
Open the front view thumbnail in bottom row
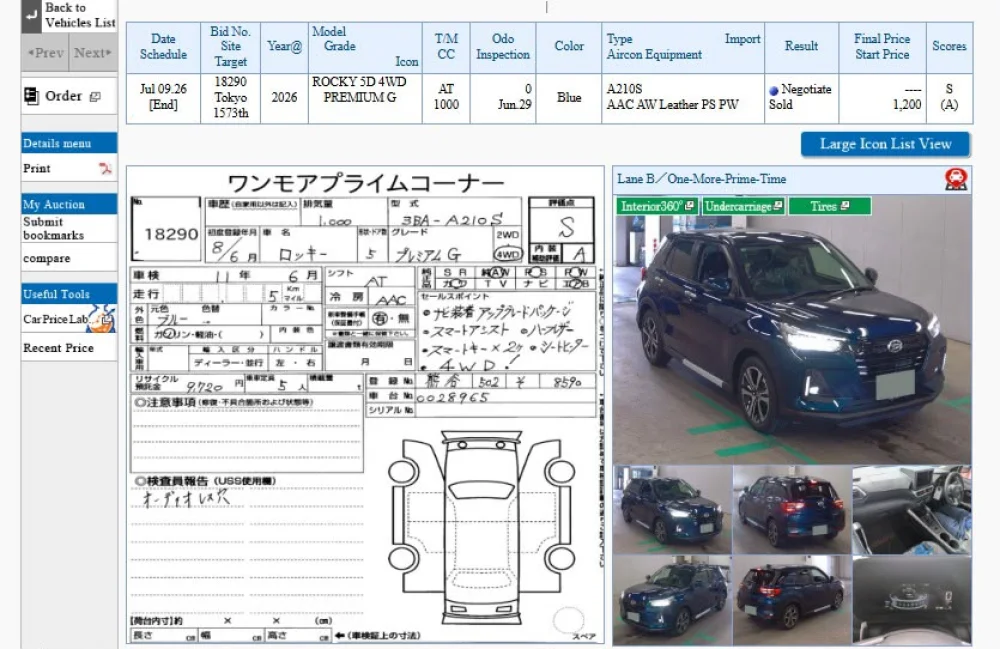pyautogui.click(x=672, y=600)
